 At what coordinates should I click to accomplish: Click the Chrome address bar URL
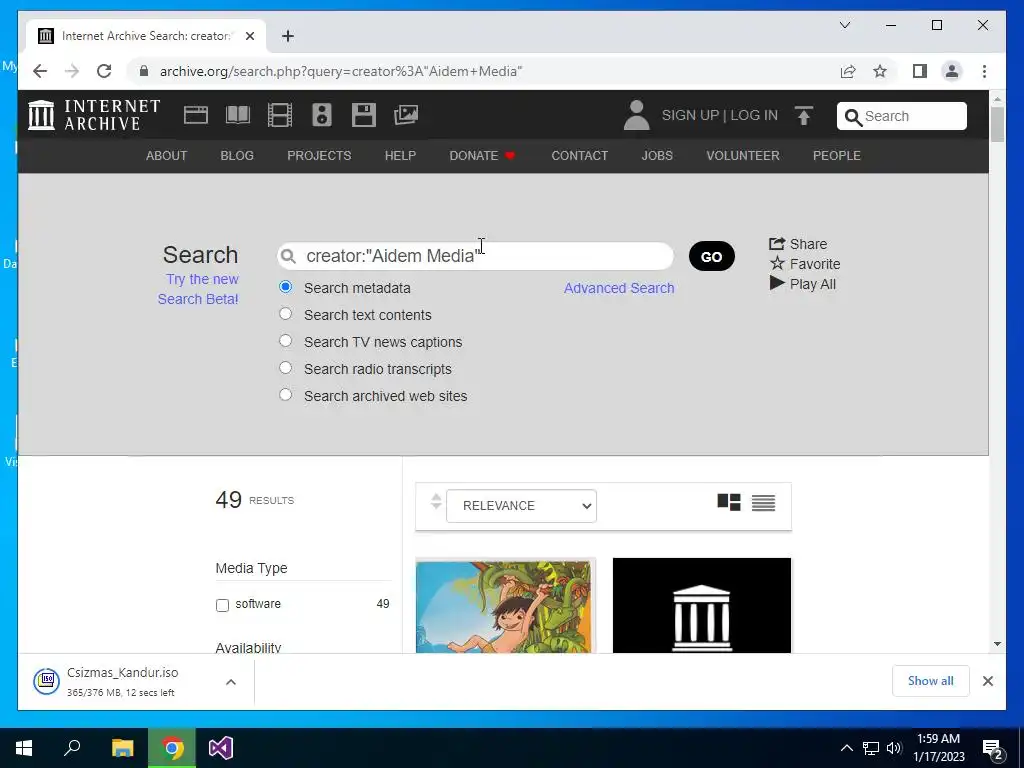tap(341, 71)
